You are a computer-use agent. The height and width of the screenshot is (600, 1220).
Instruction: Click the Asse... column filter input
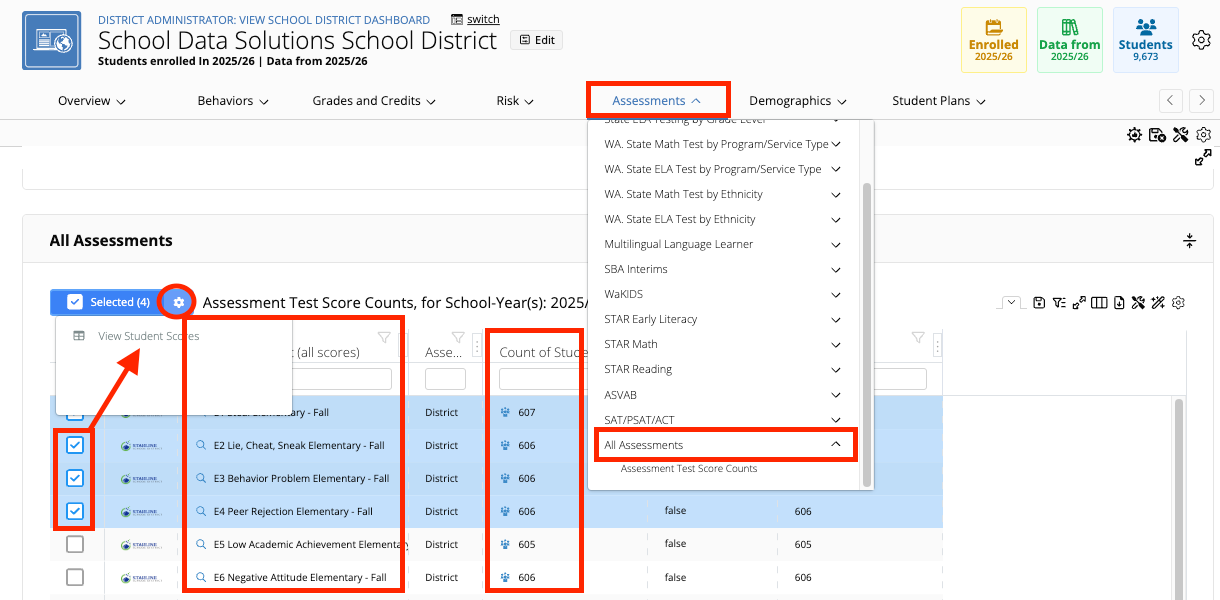445,379
